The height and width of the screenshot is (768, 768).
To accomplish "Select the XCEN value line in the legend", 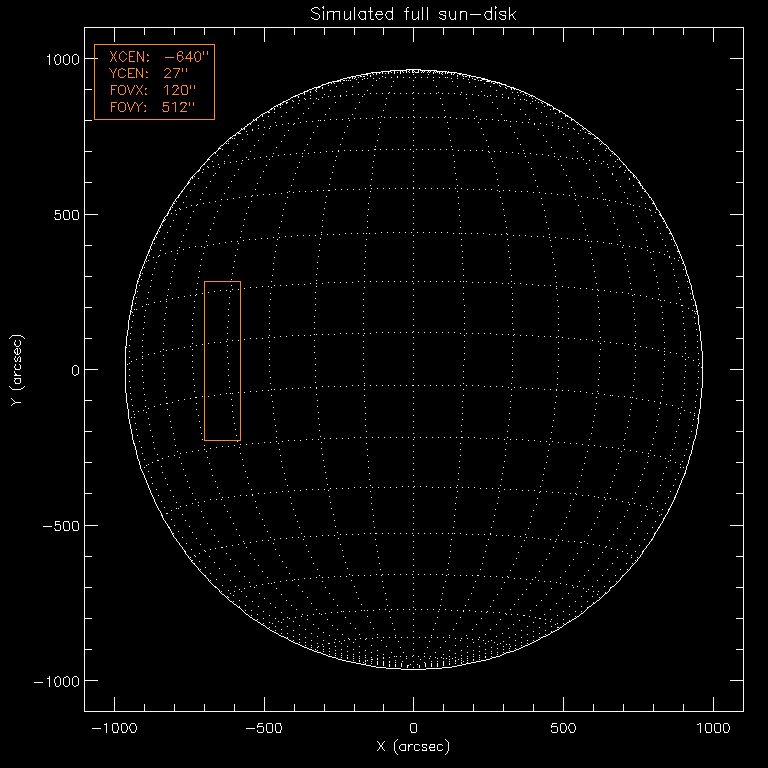I will tap(155, 57).
